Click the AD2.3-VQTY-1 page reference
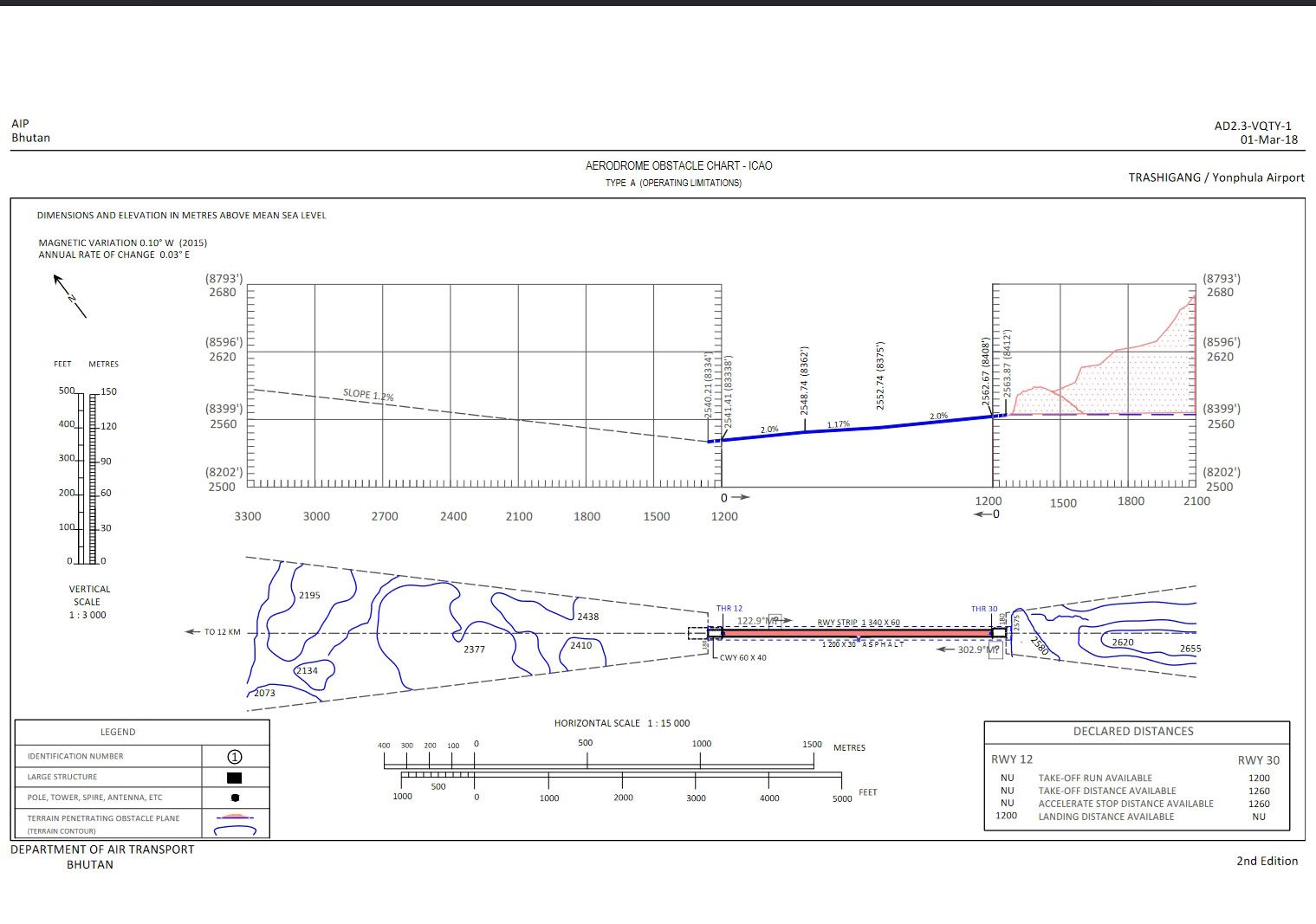1316x924 pixels. [x=1252, y=126]
